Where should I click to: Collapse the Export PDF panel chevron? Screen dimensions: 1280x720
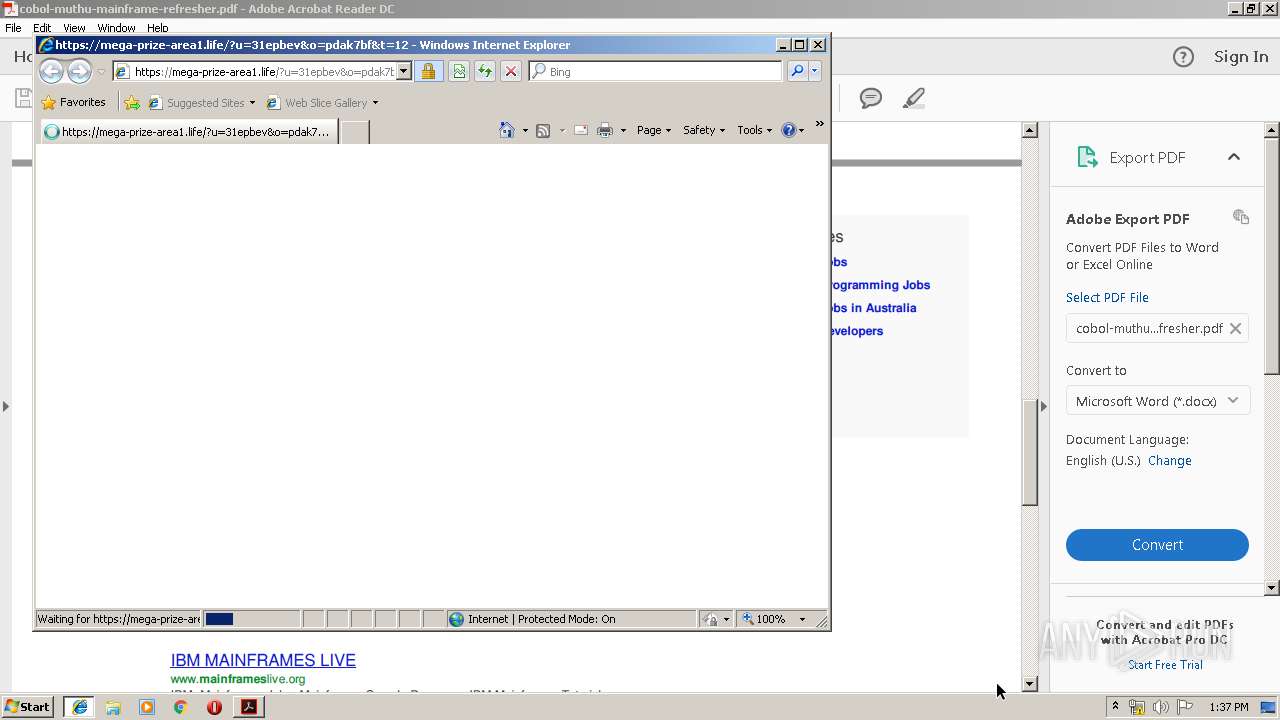point(1234,157)
